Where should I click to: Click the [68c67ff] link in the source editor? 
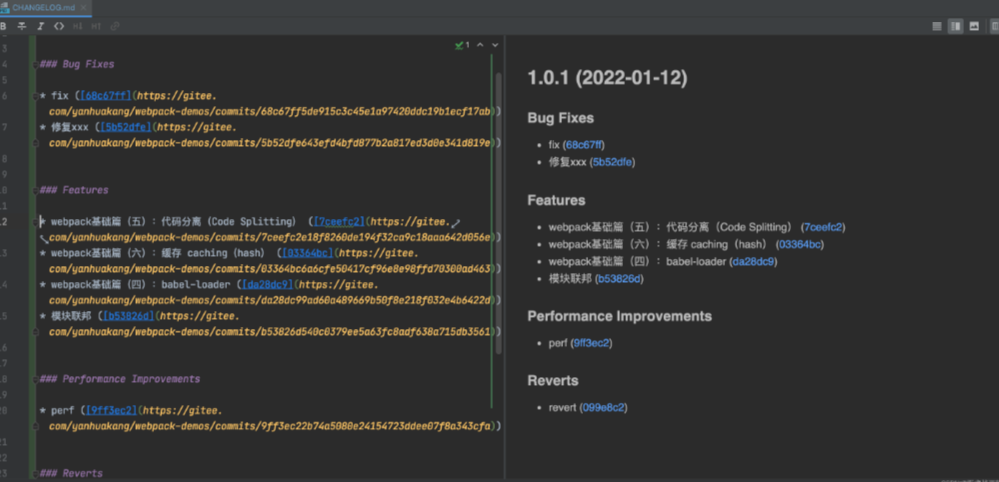[x=105, y=96]
